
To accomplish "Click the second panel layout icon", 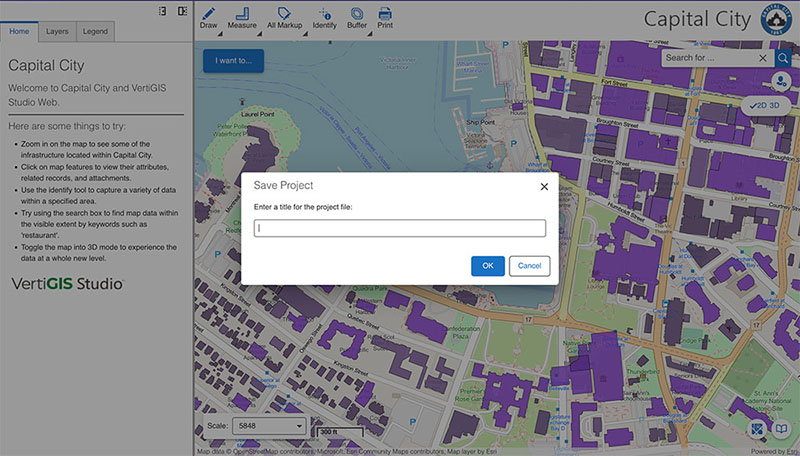I will pyautogui.click(x=182, y=11).
